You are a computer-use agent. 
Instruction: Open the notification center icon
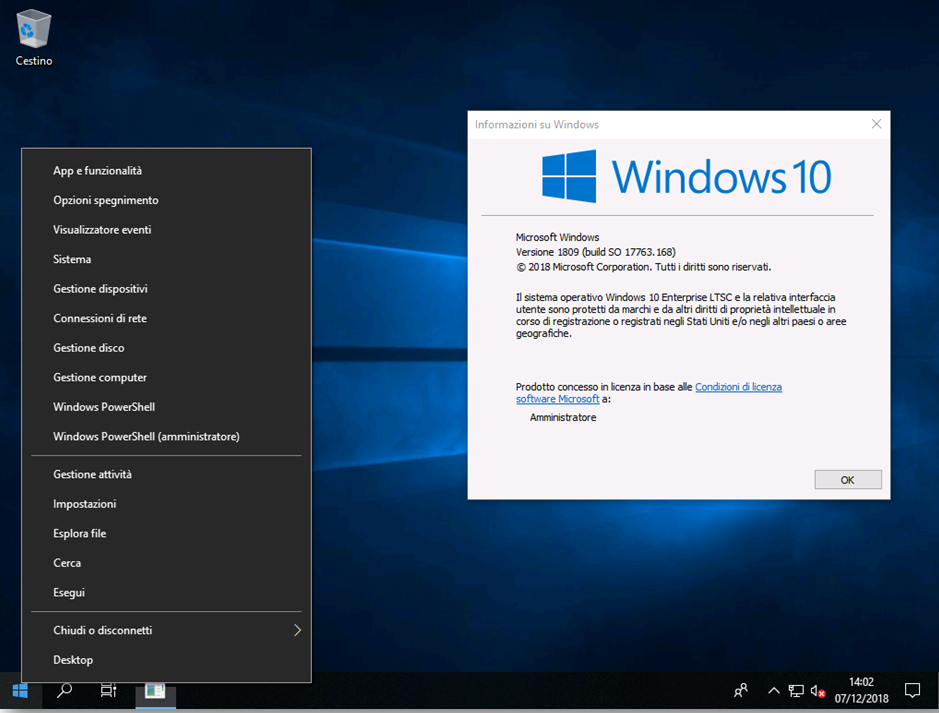[912, 691]
